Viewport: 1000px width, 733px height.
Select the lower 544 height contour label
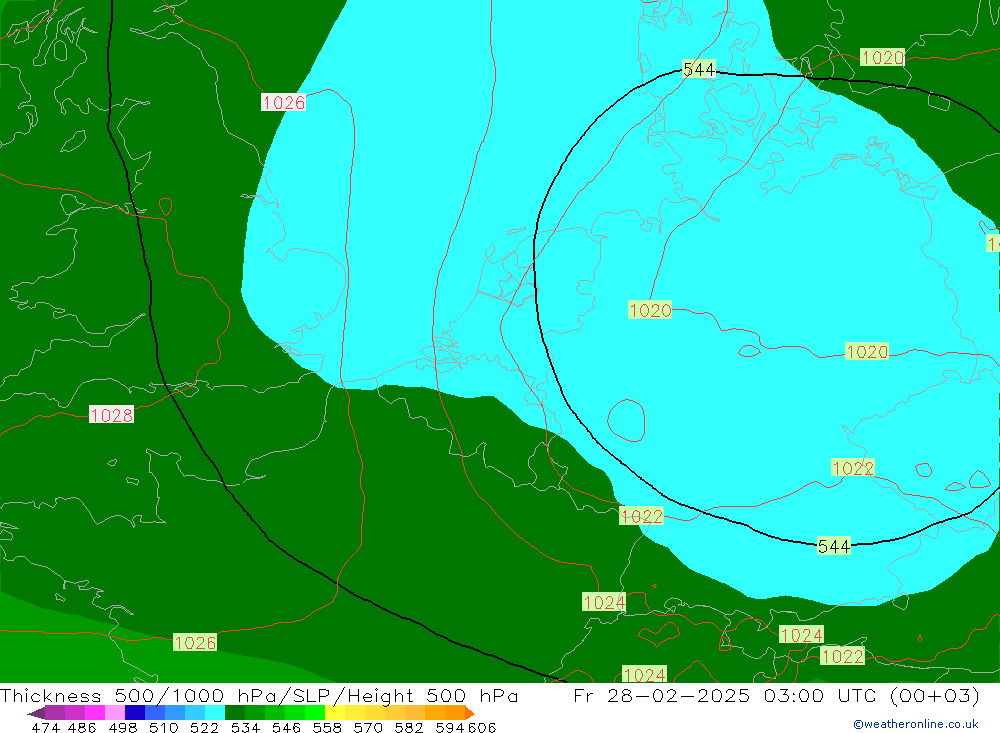[834, 546]
